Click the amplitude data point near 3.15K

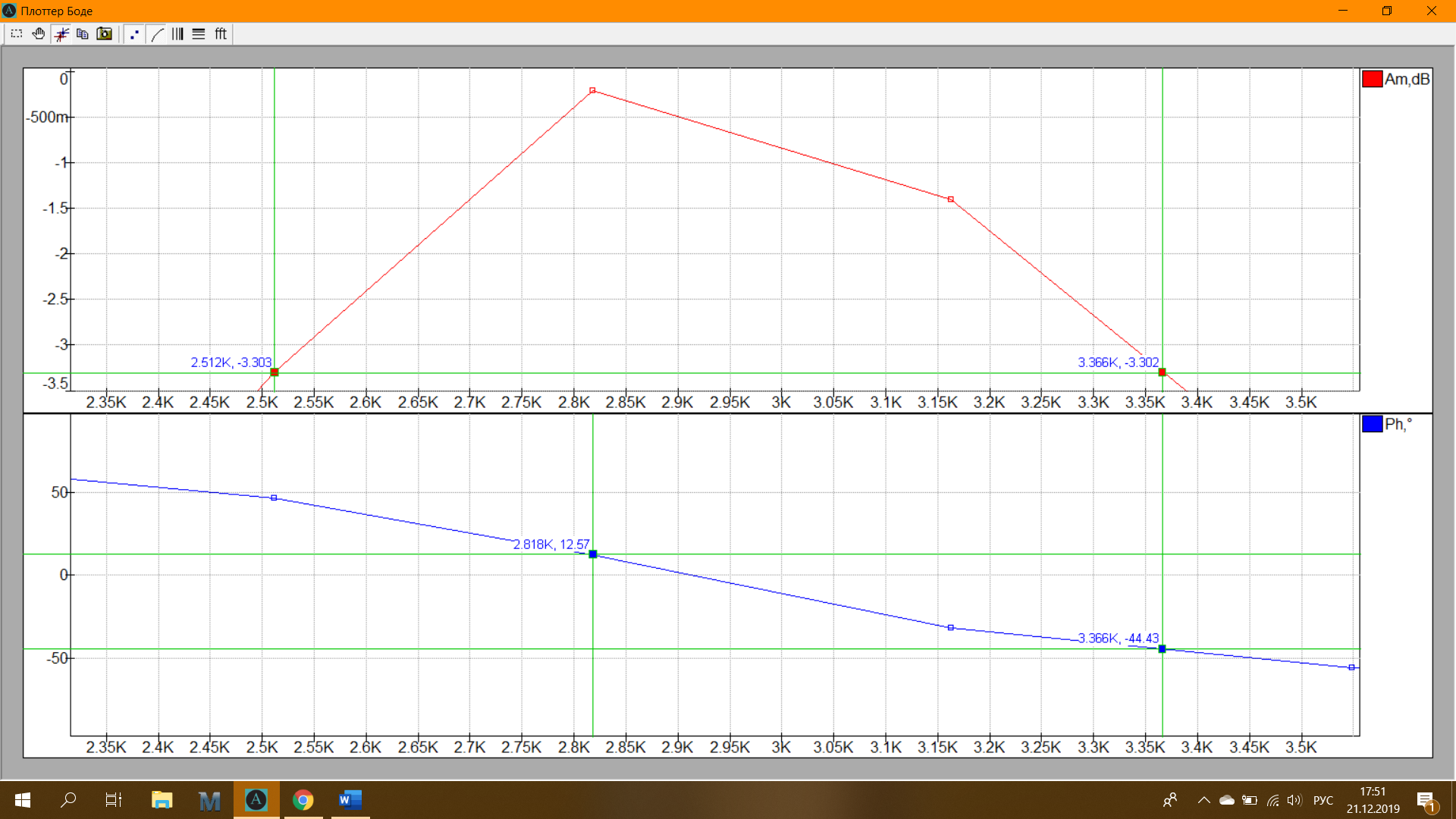[951, 199]
